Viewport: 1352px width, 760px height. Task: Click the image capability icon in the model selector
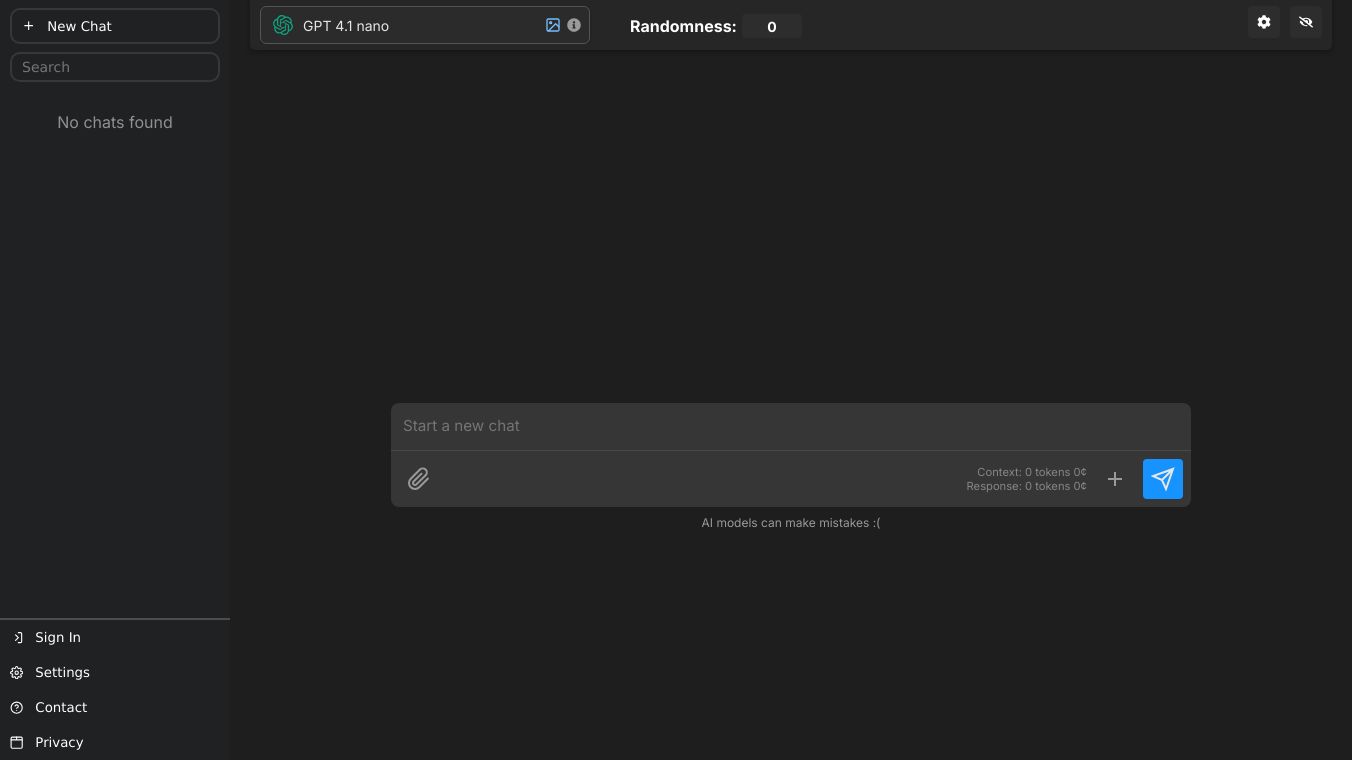(x=553, y=25)
